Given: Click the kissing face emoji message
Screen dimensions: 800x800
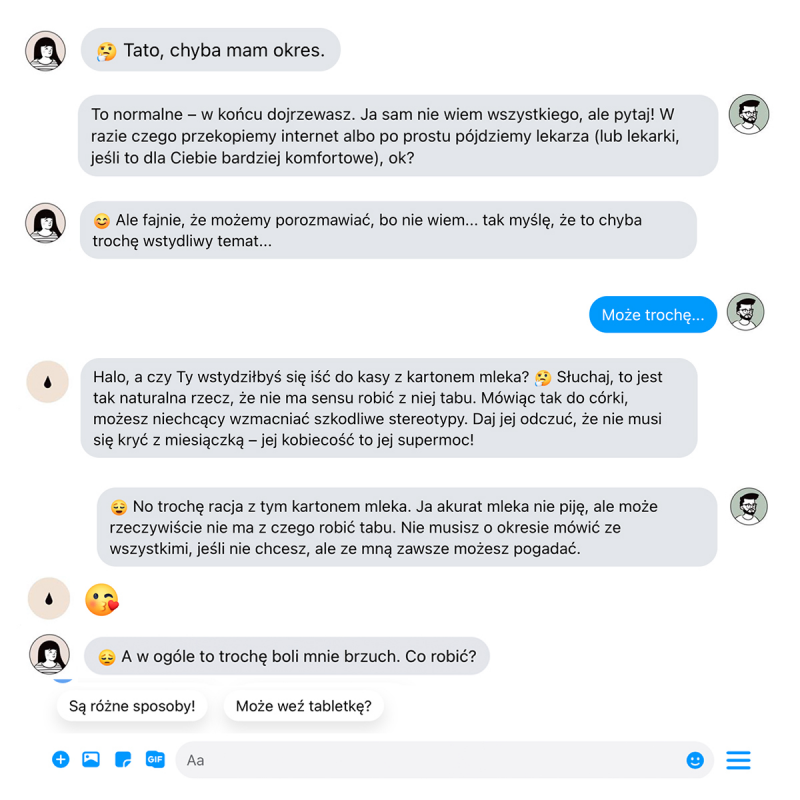Looking at the screenshot, I should (102, 599).
